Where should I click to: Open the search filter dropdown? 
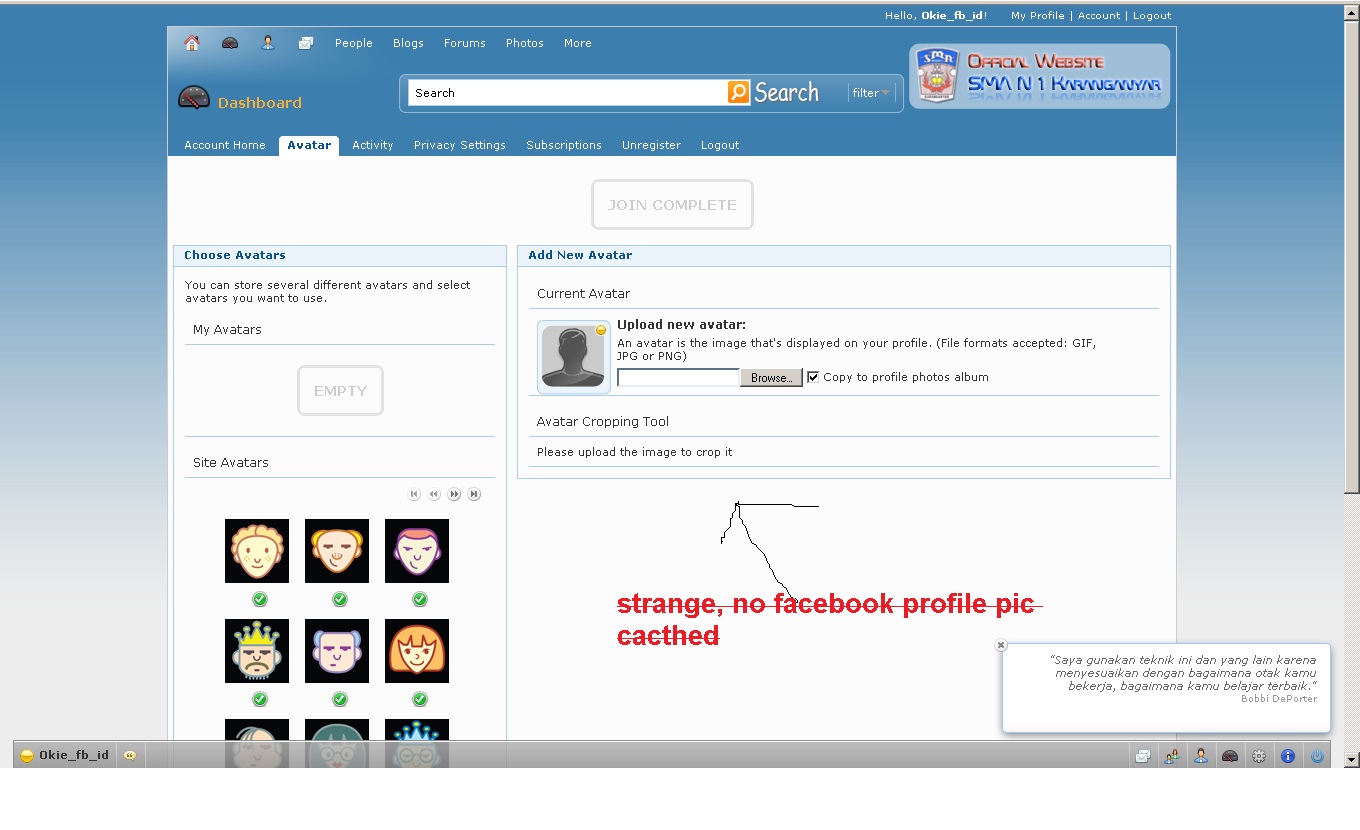(871, 93)
